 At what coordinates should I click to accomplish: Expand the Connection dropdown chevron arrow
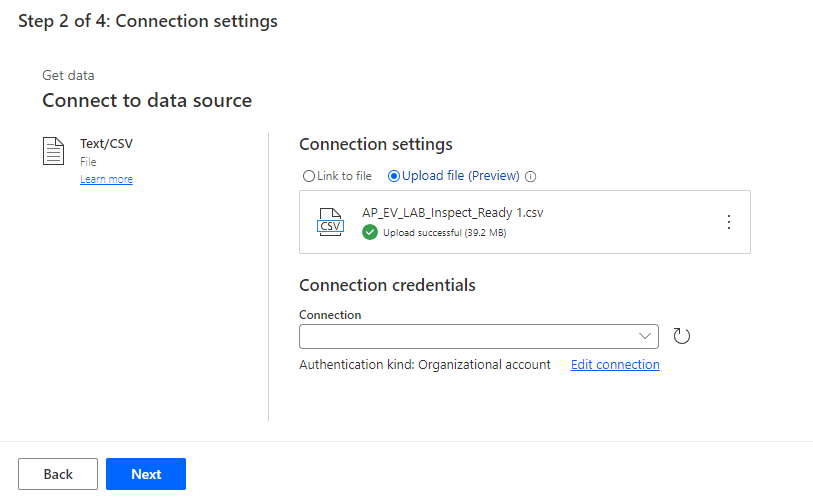click(645, 336)
